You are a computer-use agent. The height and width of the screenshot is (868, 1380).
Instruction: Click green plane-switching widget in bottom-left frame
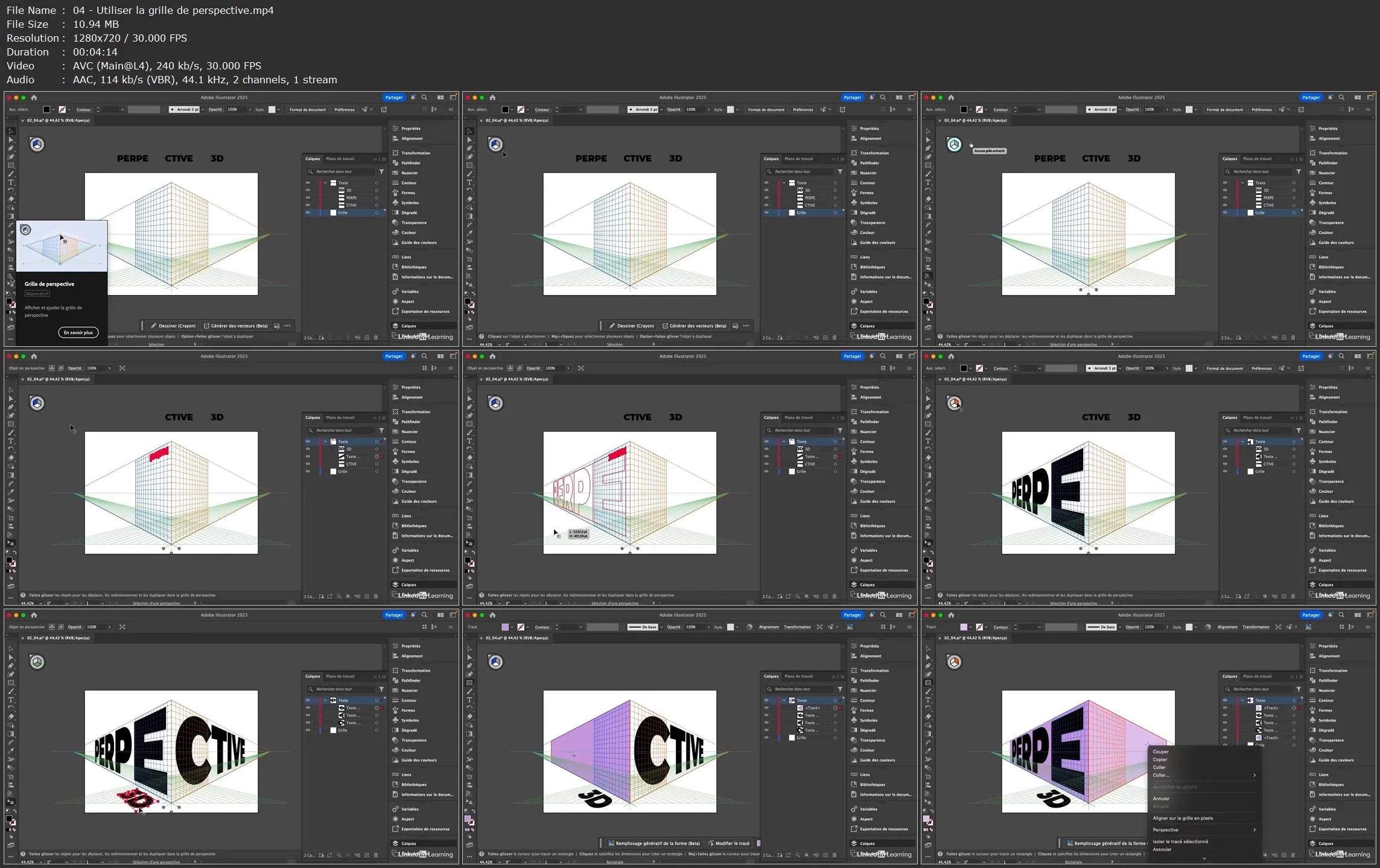click(37, 662)
